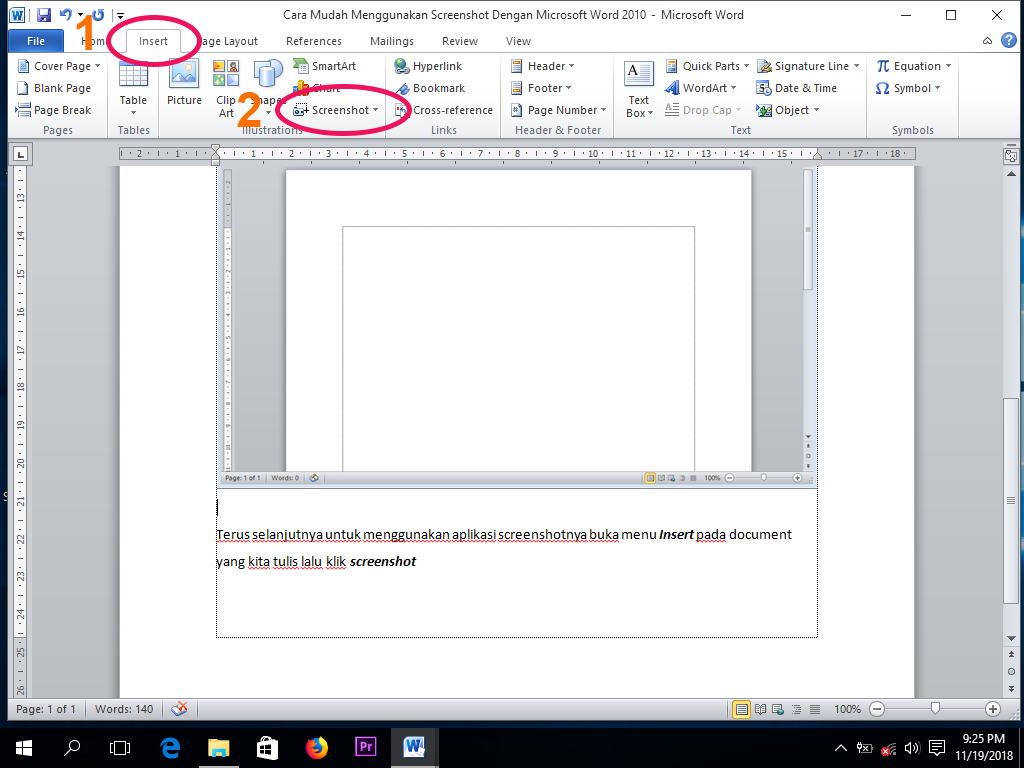Switch to the Review tab
Screen dimensions: 1024x768
point(460,41)
